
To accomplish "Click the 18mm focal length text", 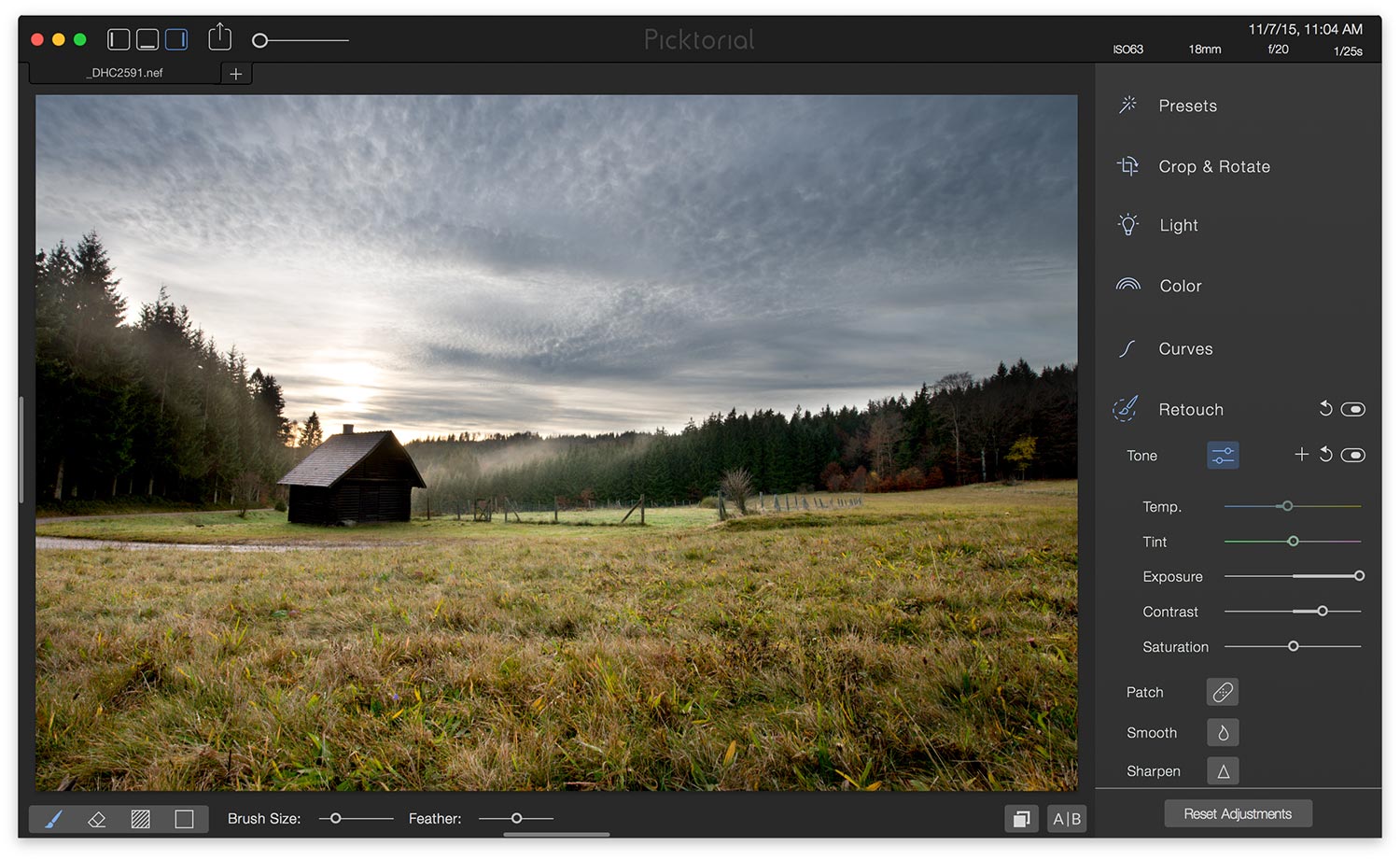I will (1204, 49).
